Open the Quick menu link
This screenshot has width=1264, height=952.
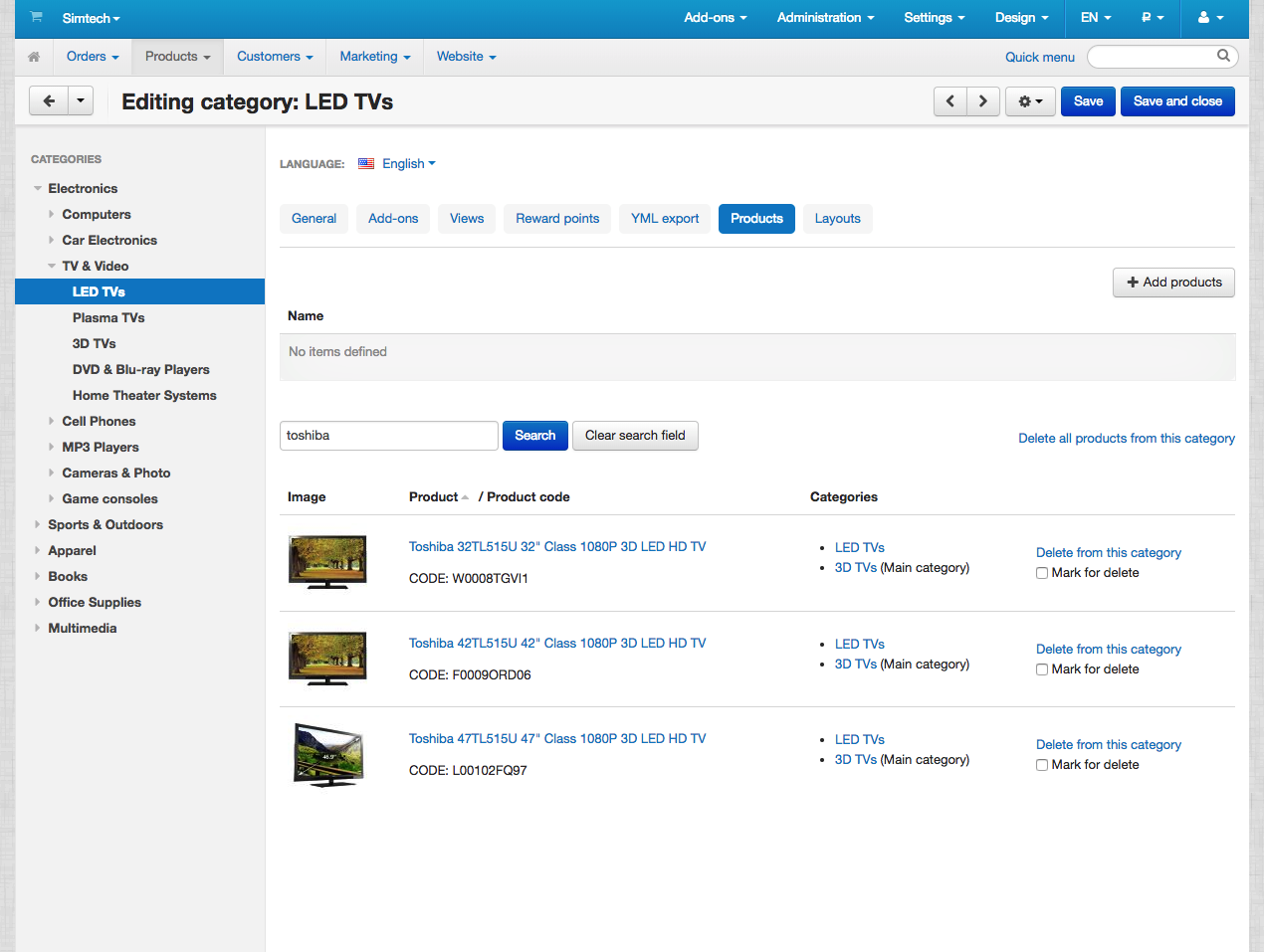1040,58
